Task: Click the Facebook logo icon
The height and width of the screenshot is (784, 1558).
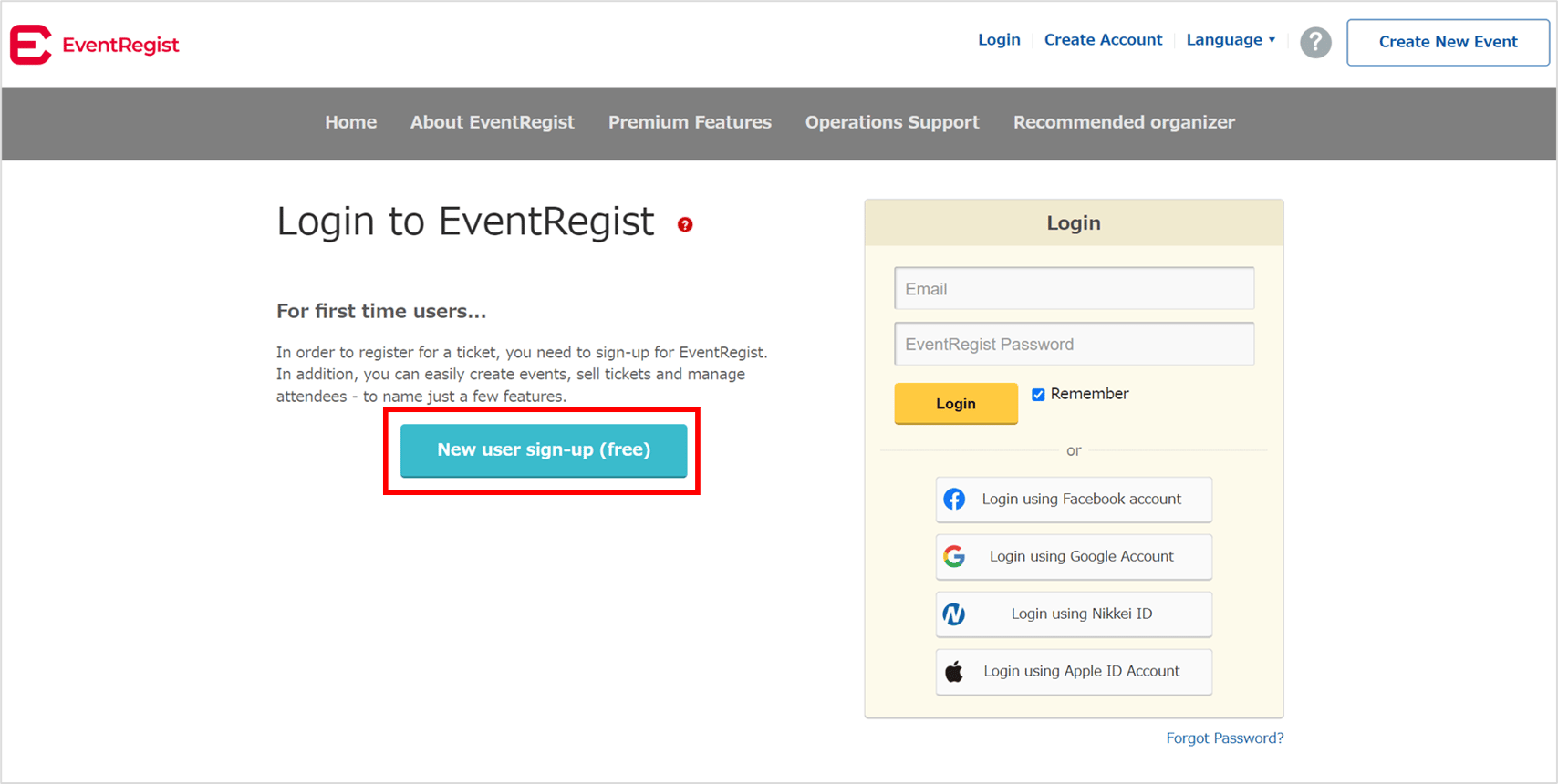Action: tap(954, 500)
